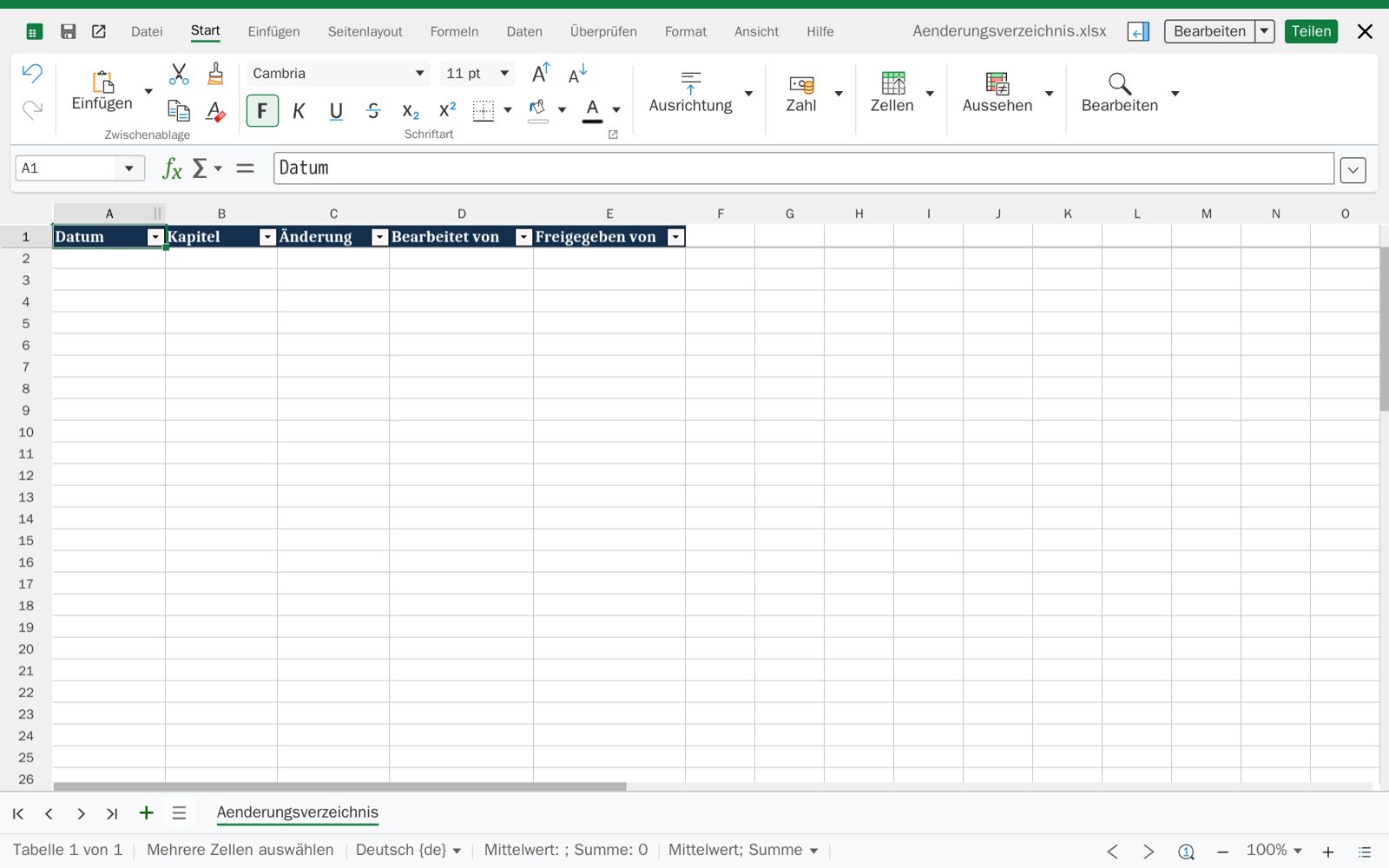This screenshot has height=868, width=1389.
Task: Open the 11 pt font size dropdown
Action: (504, 74)
